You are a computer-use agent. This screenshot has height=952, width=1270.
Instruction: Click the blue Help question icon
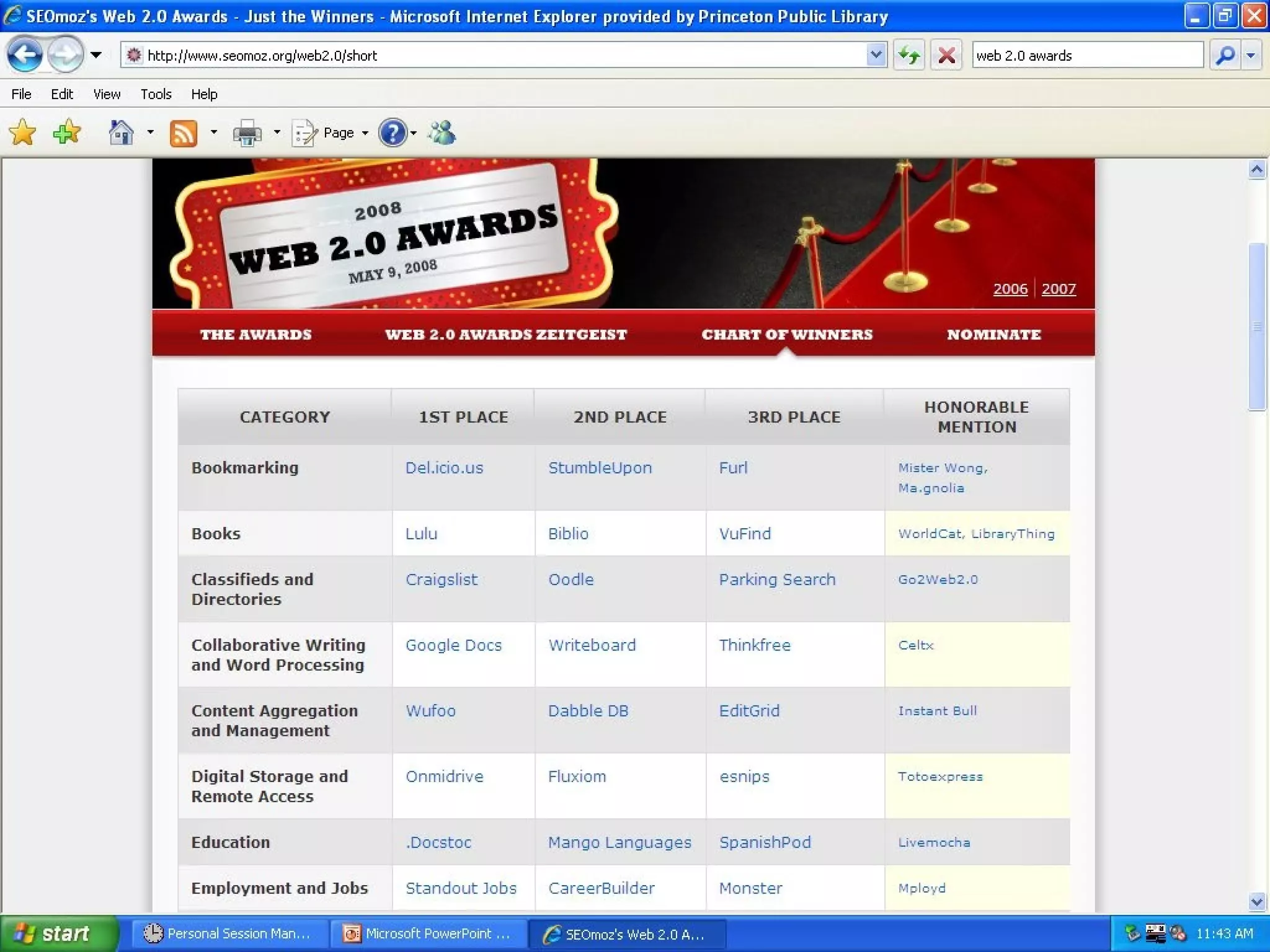(x=393, y=133)
